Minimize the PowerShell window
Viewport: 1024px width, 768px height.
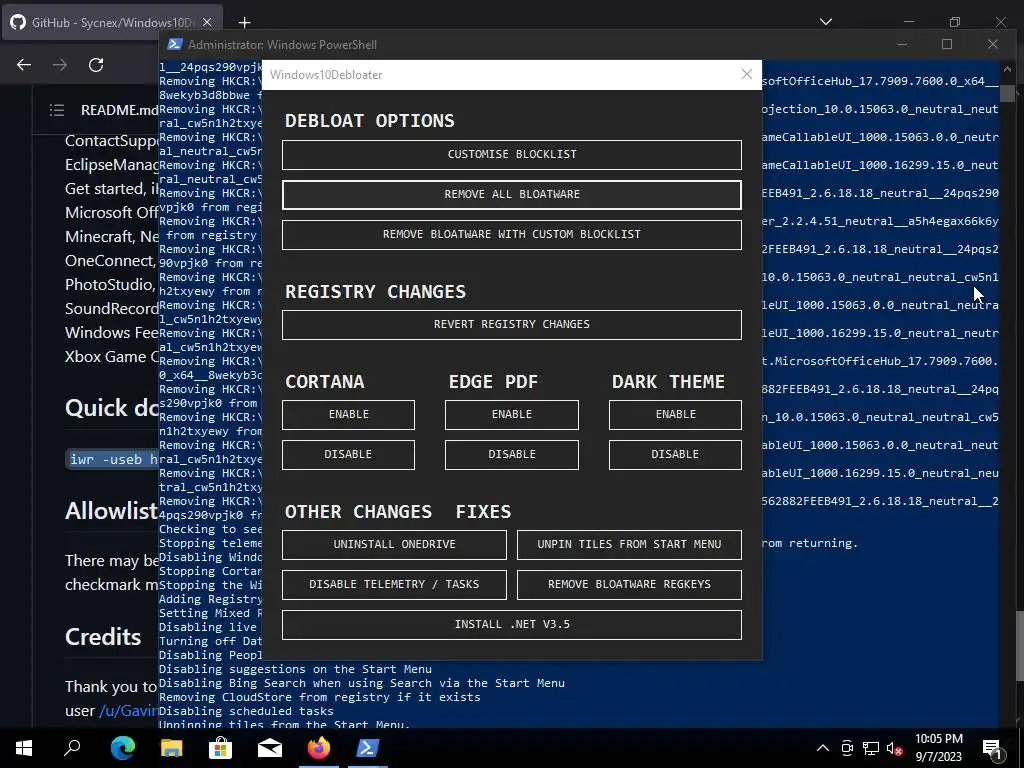coord(902,44)
